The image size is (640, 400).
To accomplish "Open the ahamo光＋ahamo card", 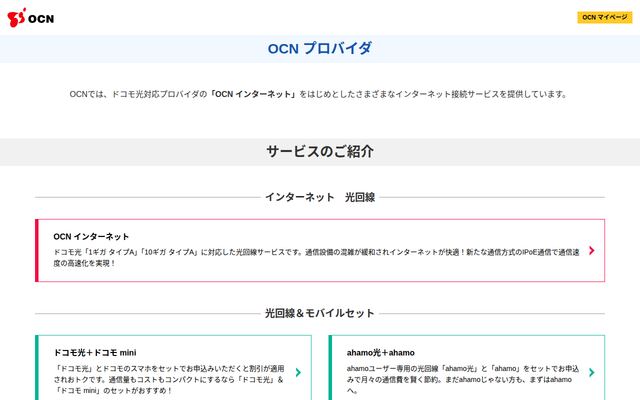I will point(467,368).
